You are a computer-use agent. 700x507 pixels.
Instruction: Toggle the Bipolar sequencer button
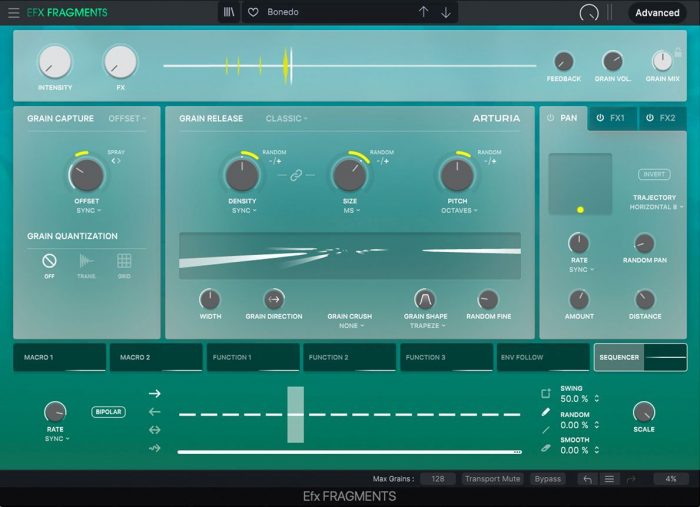(x=108, y=412)
